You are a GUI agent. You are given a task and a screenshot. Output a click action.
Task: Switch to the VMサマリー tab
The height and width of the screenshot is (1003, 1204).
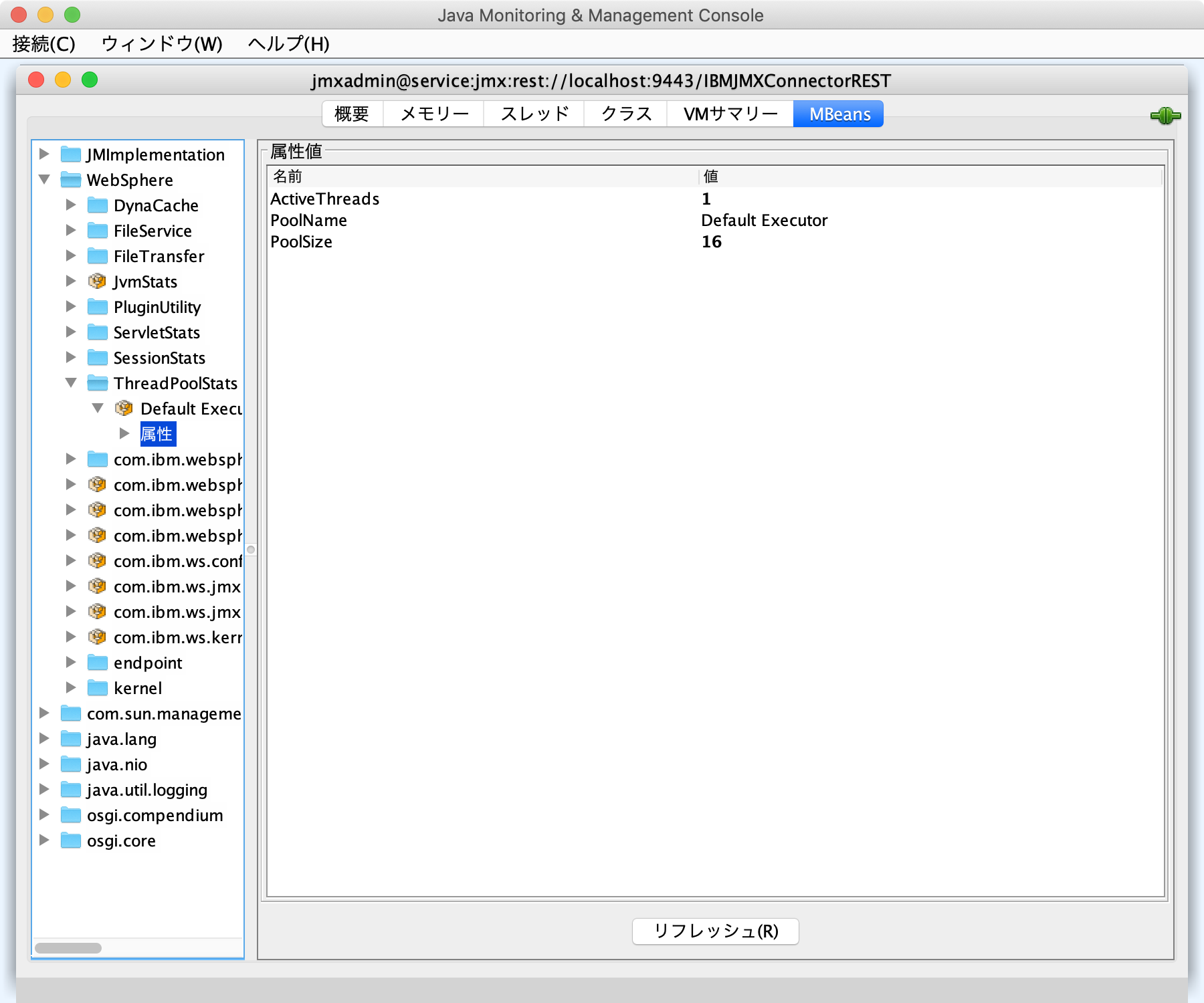click(x=730, y=114)
